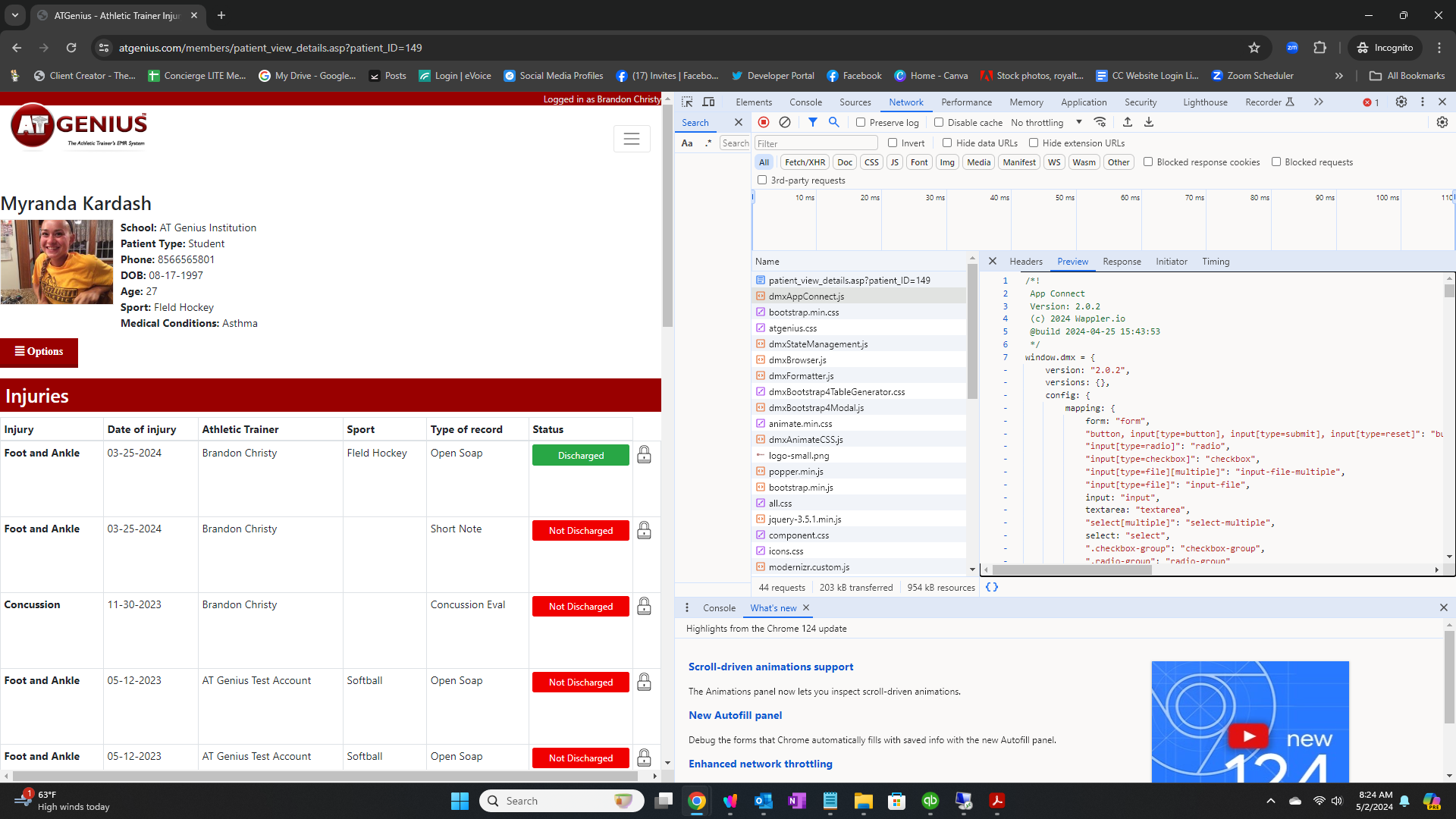Open the Options menu button
This screenshot has width=1456, height=819.
tap(39, 352)
